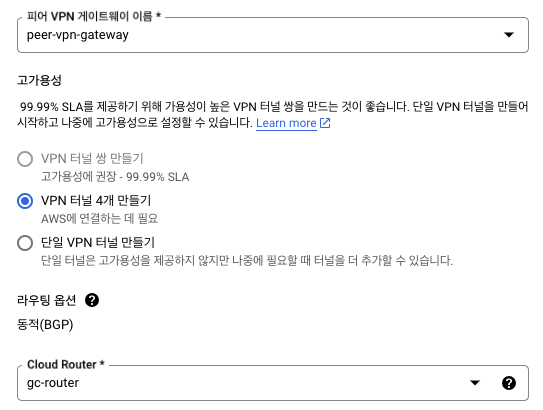The width and height of the screenshot is (543, 410).
Task: Open the peer VPN gateway dropdown arrow
Action: point(509,35)
